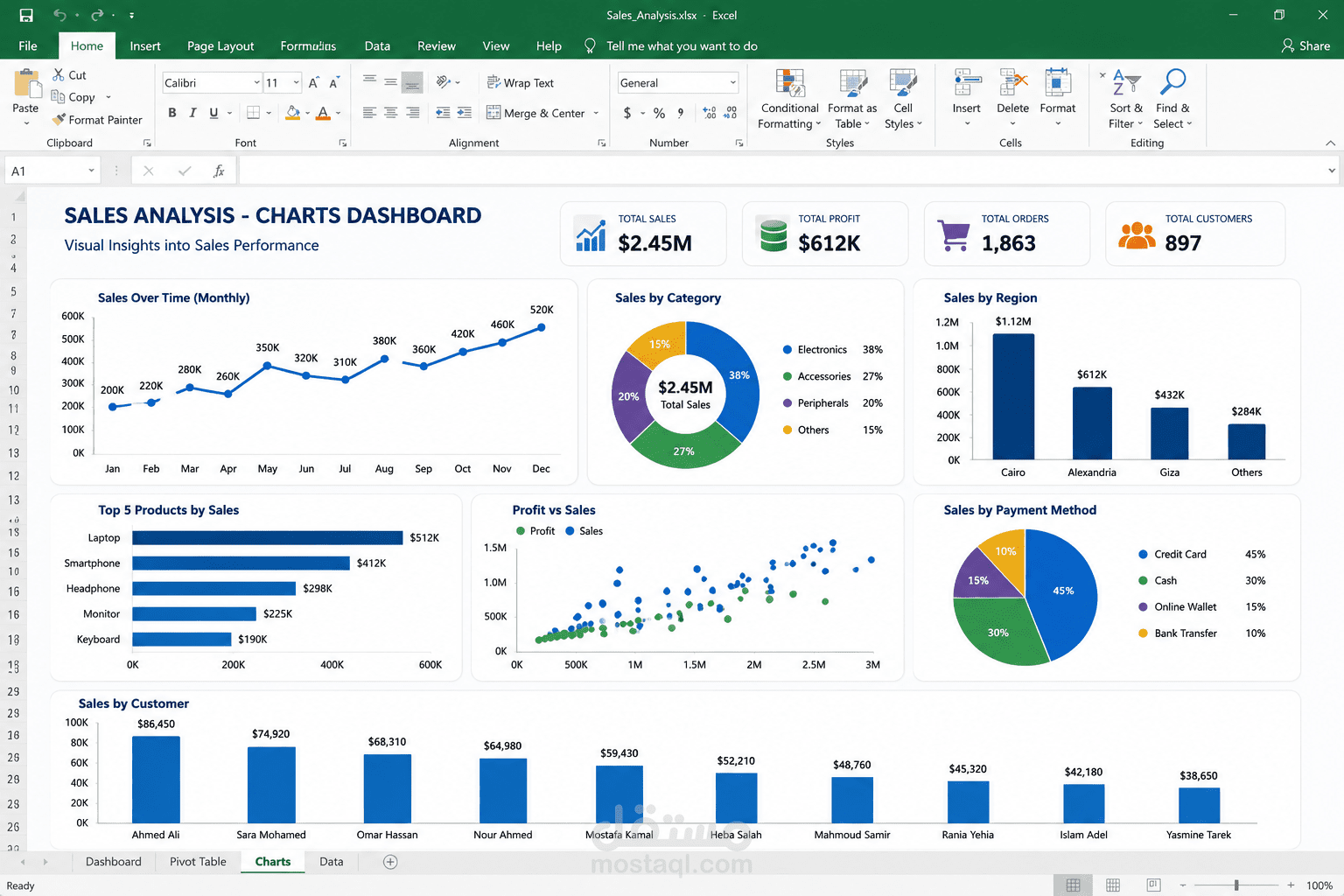Image resolution: width=1344 pixels, height=896 pixels.
Task: Click the zoom slider handle
Action: pos(1236,885)
